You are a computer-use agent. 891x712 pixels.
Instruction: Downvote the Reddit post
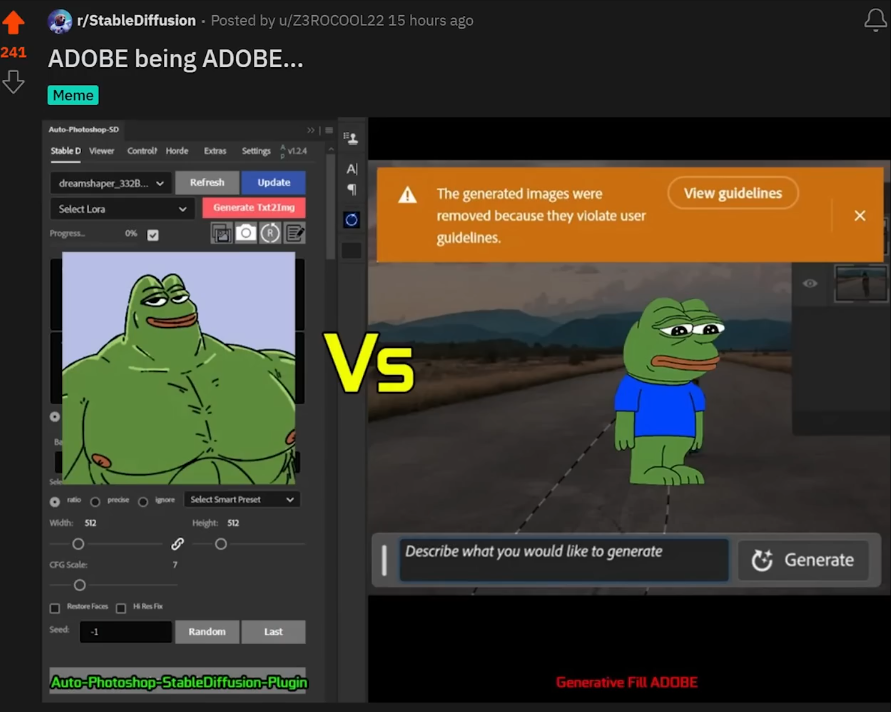pos(13,82)
